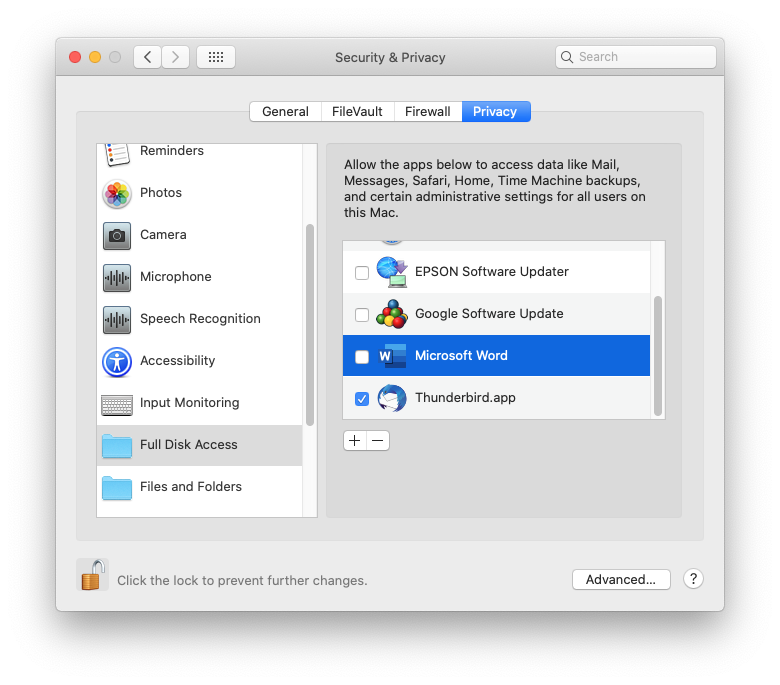Select the Camera label
This screenshot has height=685, width=780.
(163, 234)
